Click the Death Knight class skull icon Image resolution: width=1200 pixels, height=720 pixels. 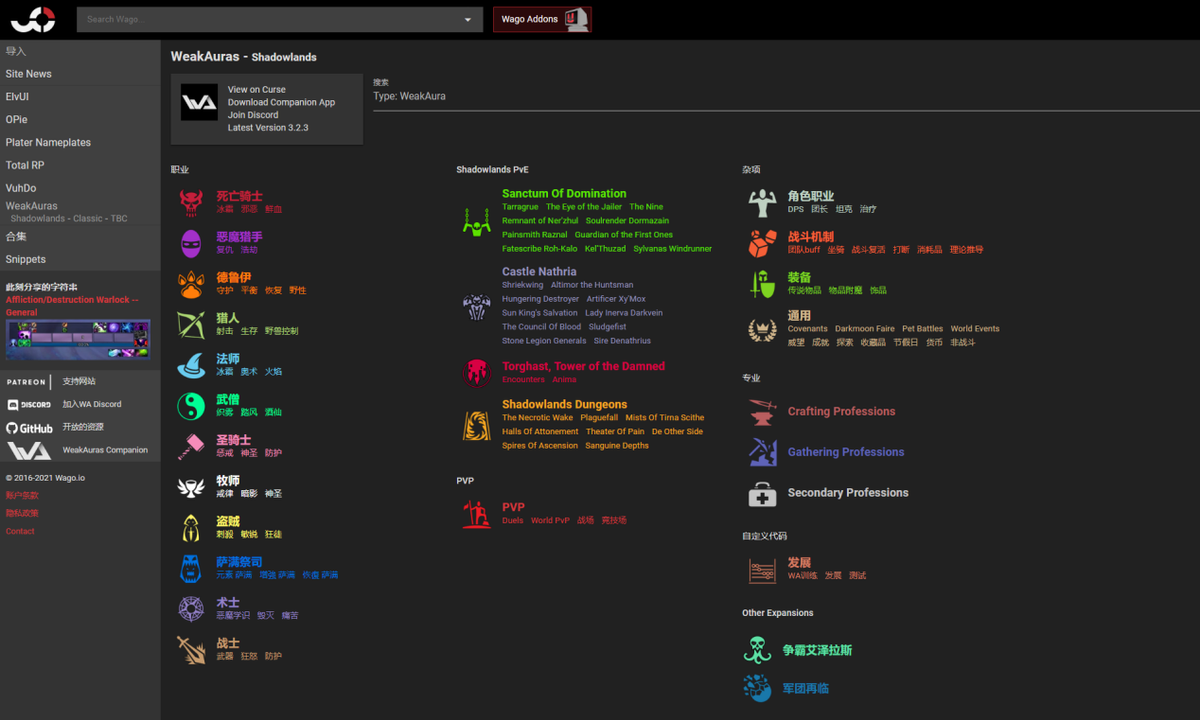[x=191, y=203]
